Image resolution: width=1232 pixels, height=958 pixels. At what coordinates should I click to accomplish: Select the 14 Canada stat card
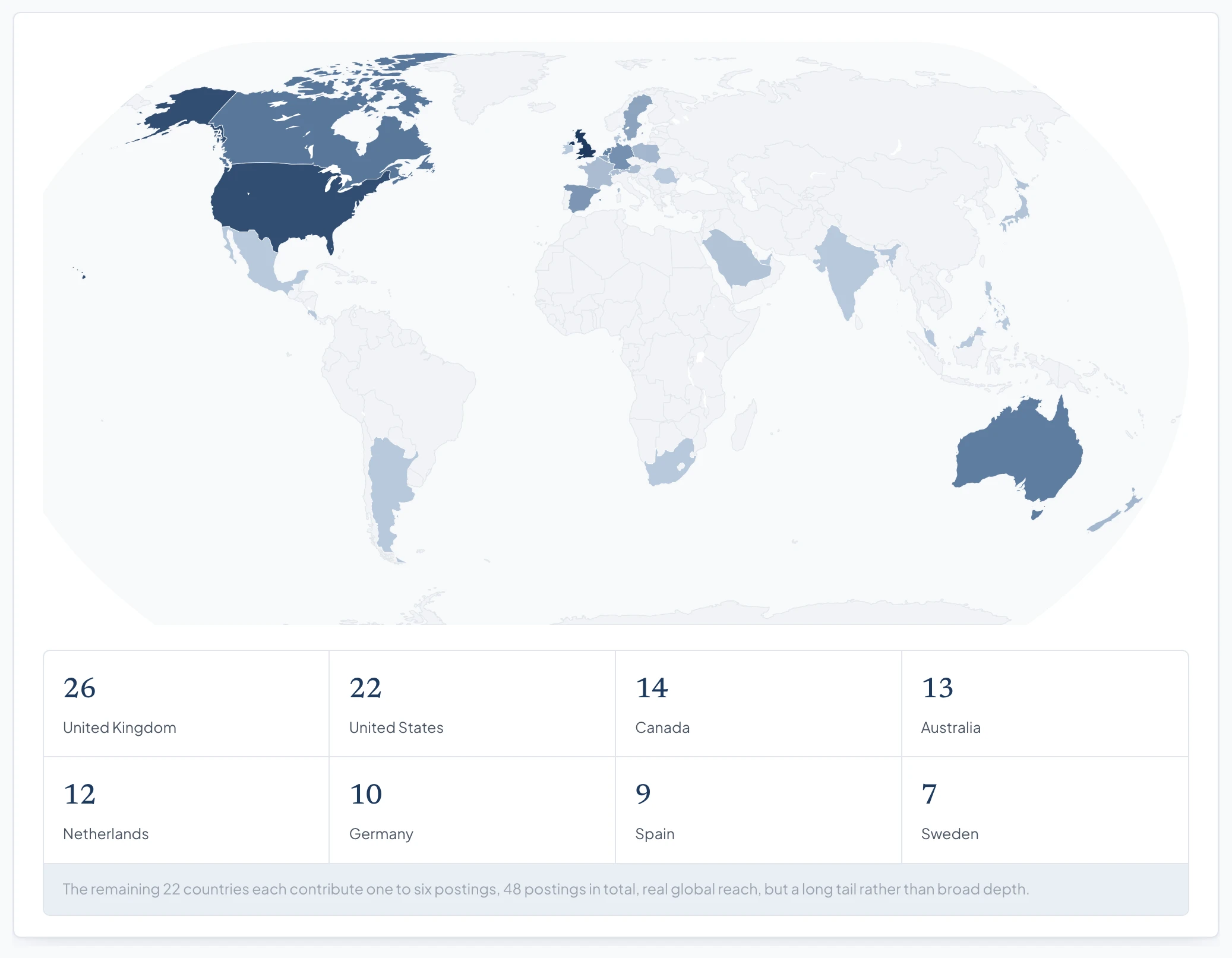point(759,703)
